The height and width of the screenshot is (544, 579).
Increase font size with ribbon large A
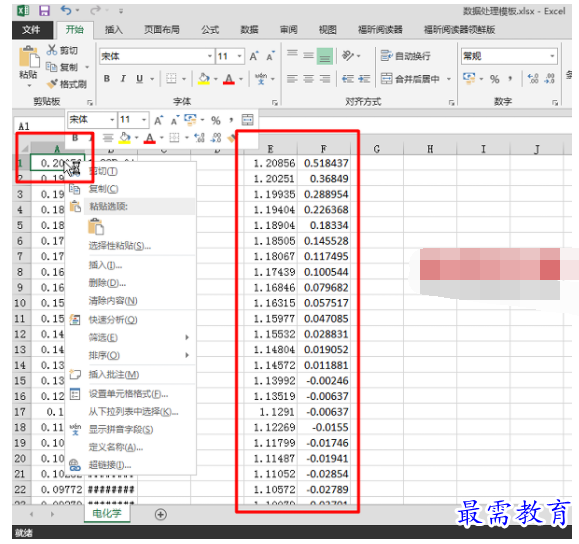click(x=254, y=57)
